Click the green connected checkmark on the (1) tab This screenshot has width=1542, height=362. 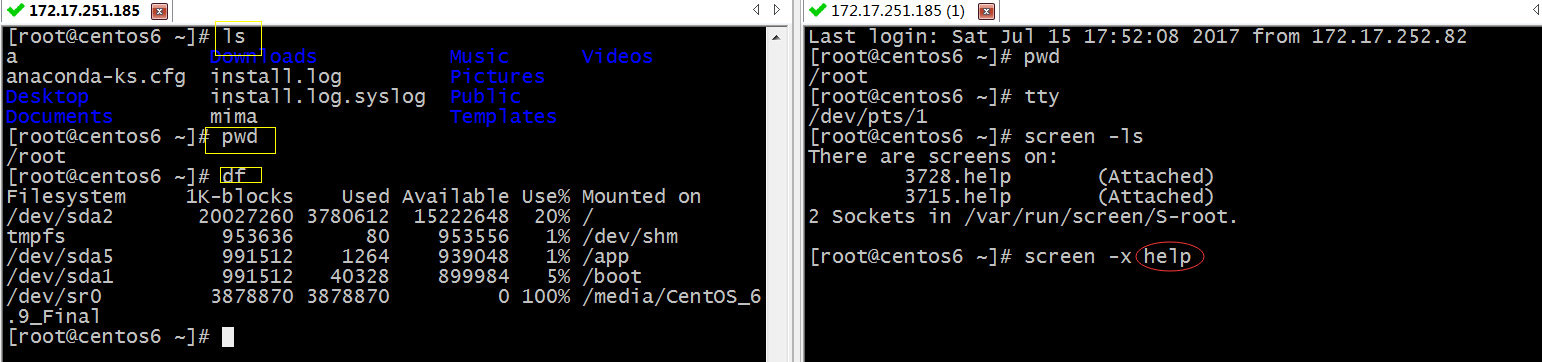click(818, 11)
